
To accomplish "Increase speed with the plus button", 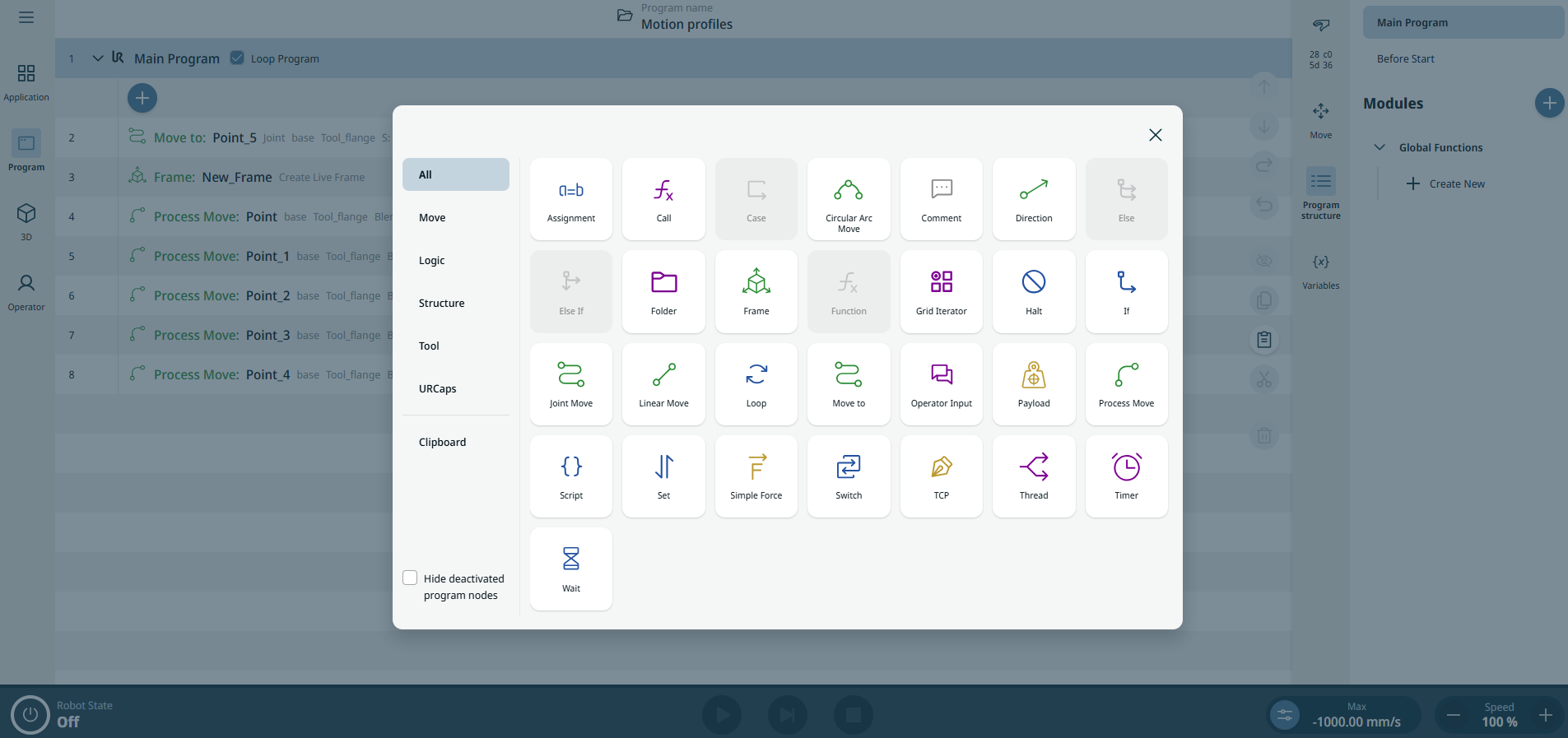I will (x=1545, y=715).
